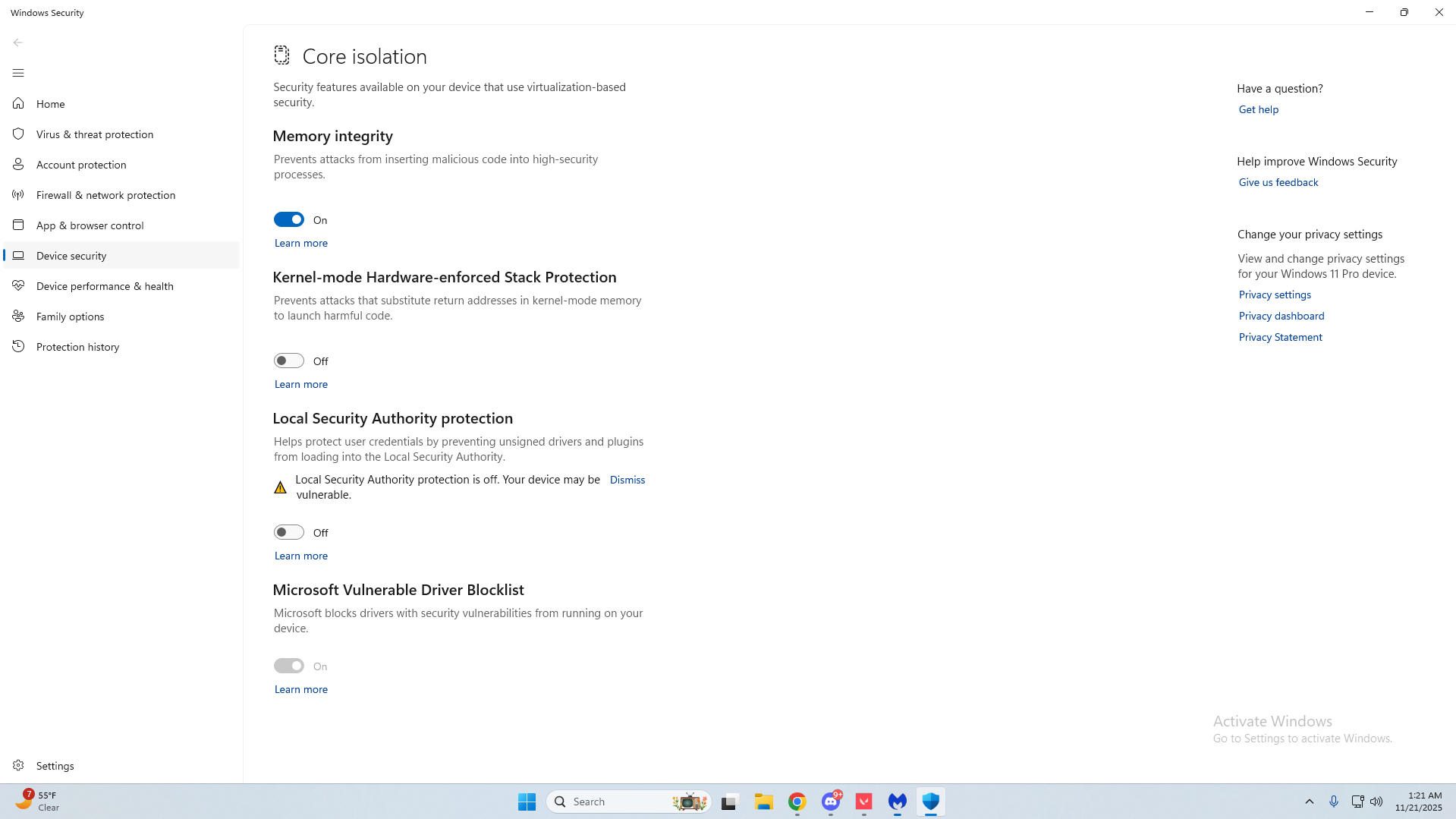Open network settings from the tray icon
Screen dimensions: 1456x819
point(1357,802)
